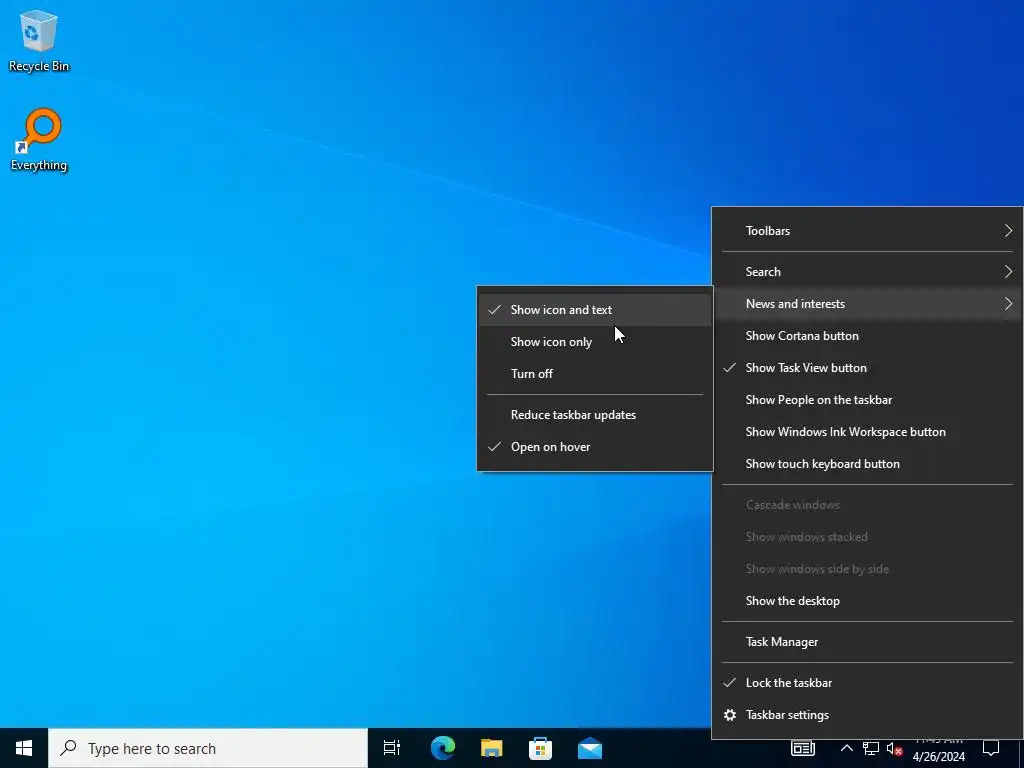Choose Turn off for News and interests
The image size is (1024, 768).
(x=595, y=374)
